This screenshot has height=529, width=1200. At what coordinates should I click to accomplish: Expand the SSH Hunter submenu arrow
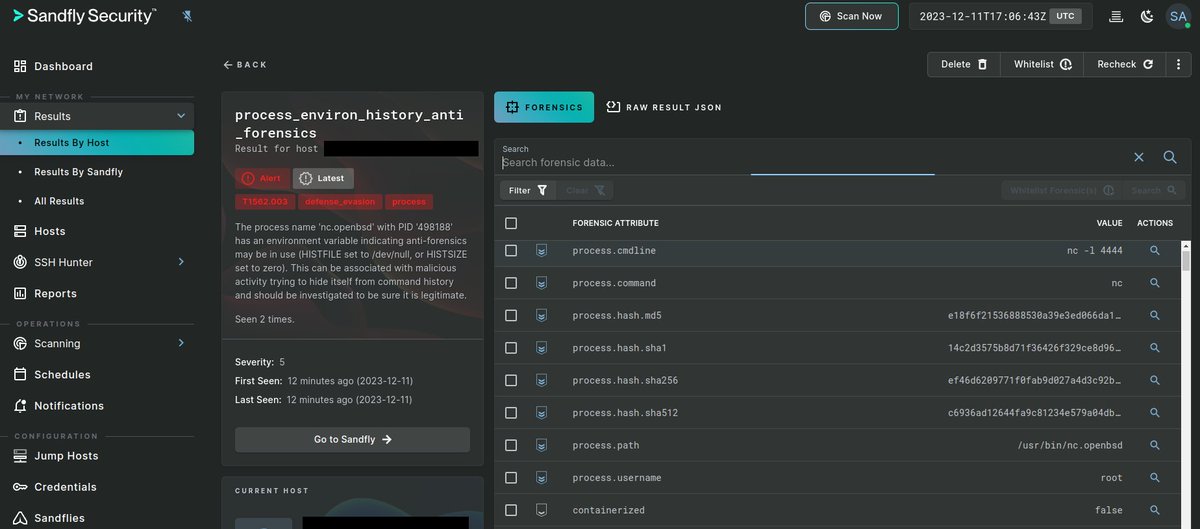(x=181, y=262)
